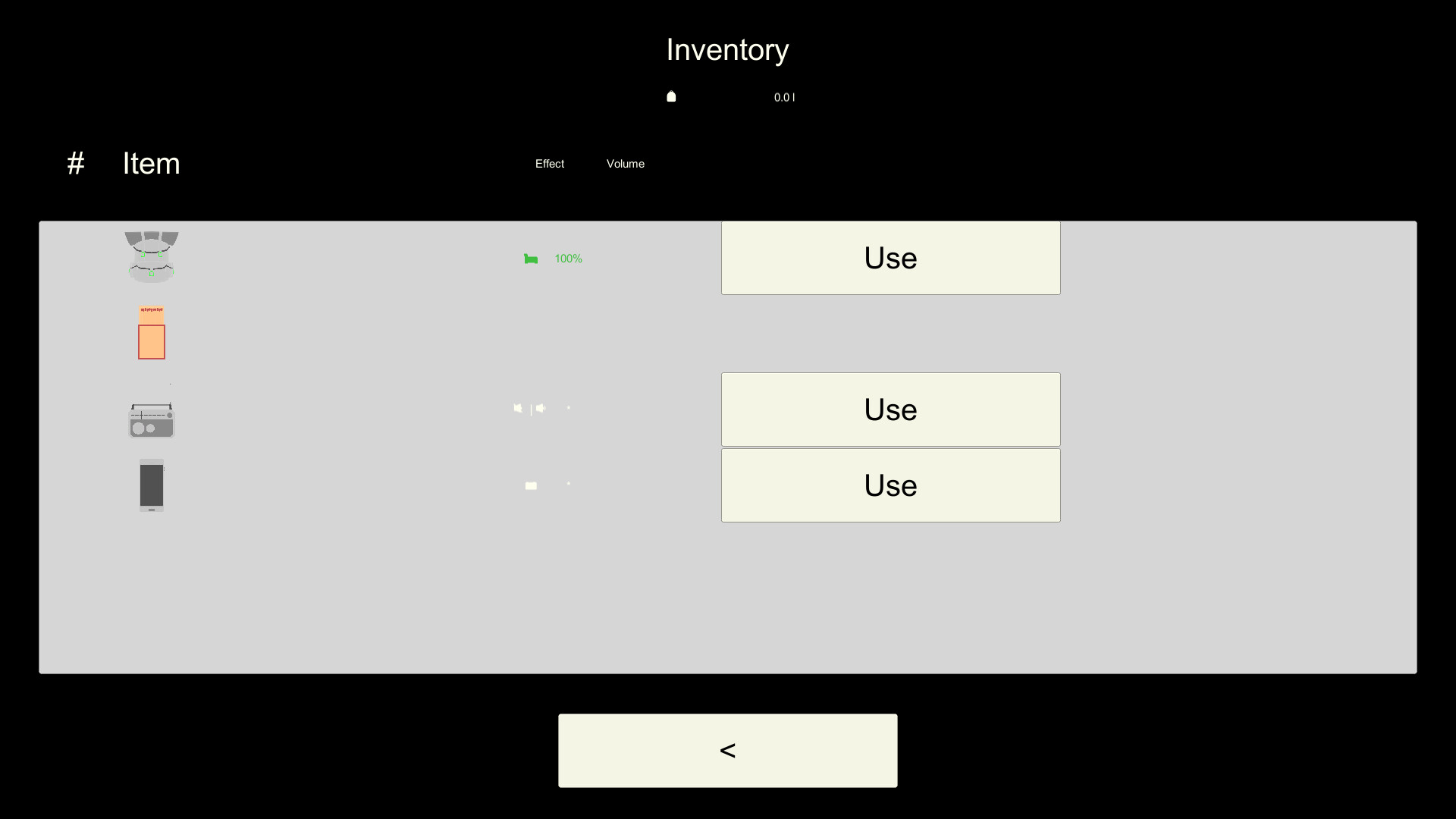Press the Use button for armor item
Image resolution: width=1456 pixels, height=819 pixels.
point(890,258)
